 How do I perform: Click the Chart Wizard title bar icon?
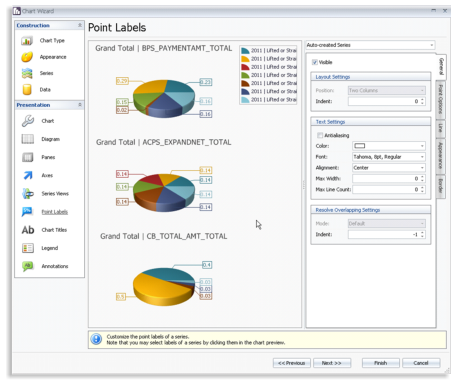(x=17, y=11)
